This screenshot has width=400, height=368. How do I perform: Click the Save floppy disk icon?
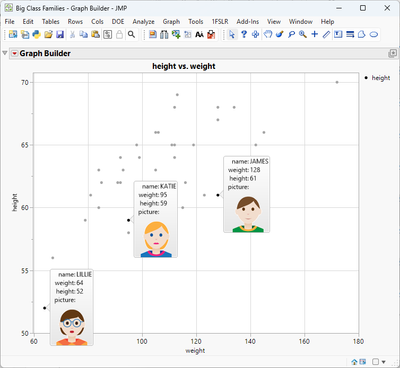click(60, 34)
